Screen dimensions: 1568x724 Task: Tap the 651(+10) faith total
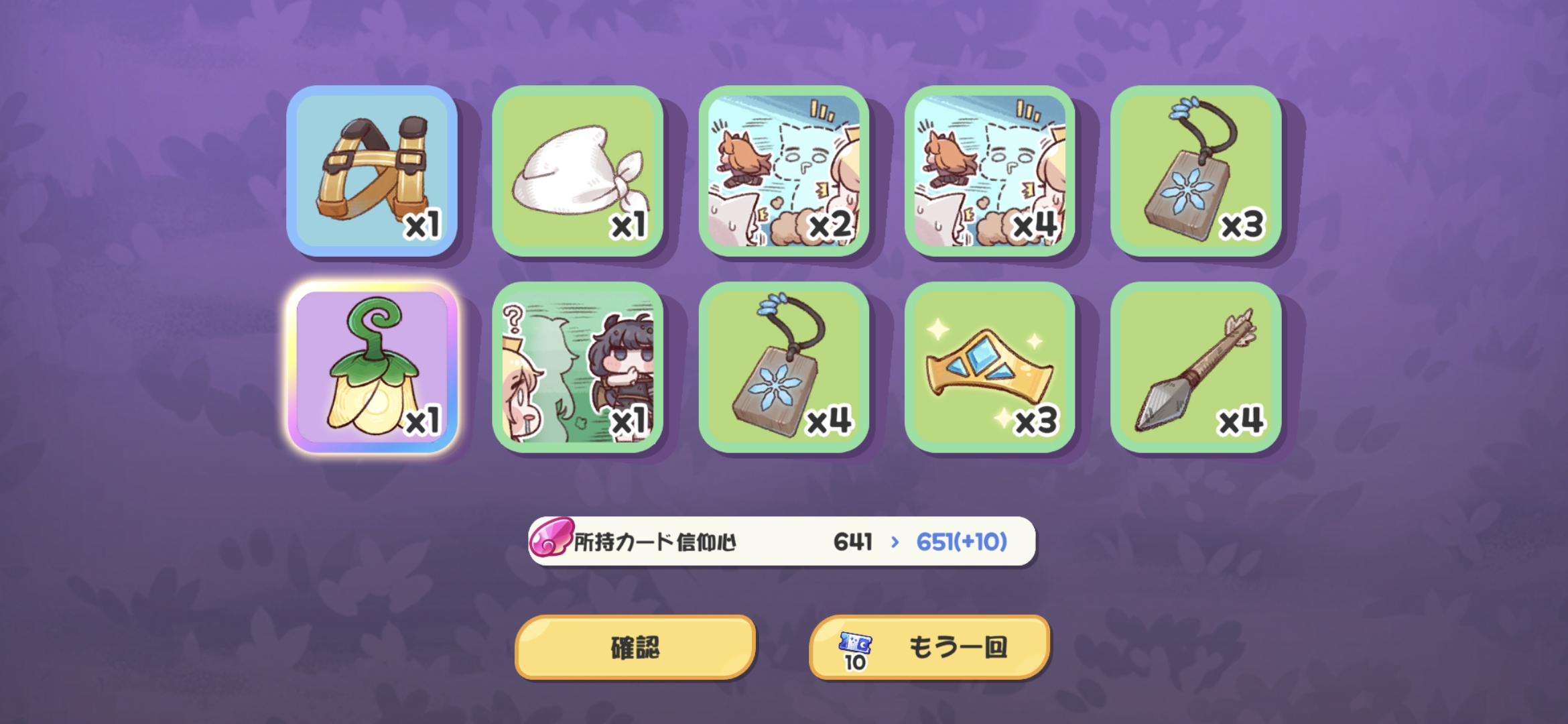click(962, 542)
